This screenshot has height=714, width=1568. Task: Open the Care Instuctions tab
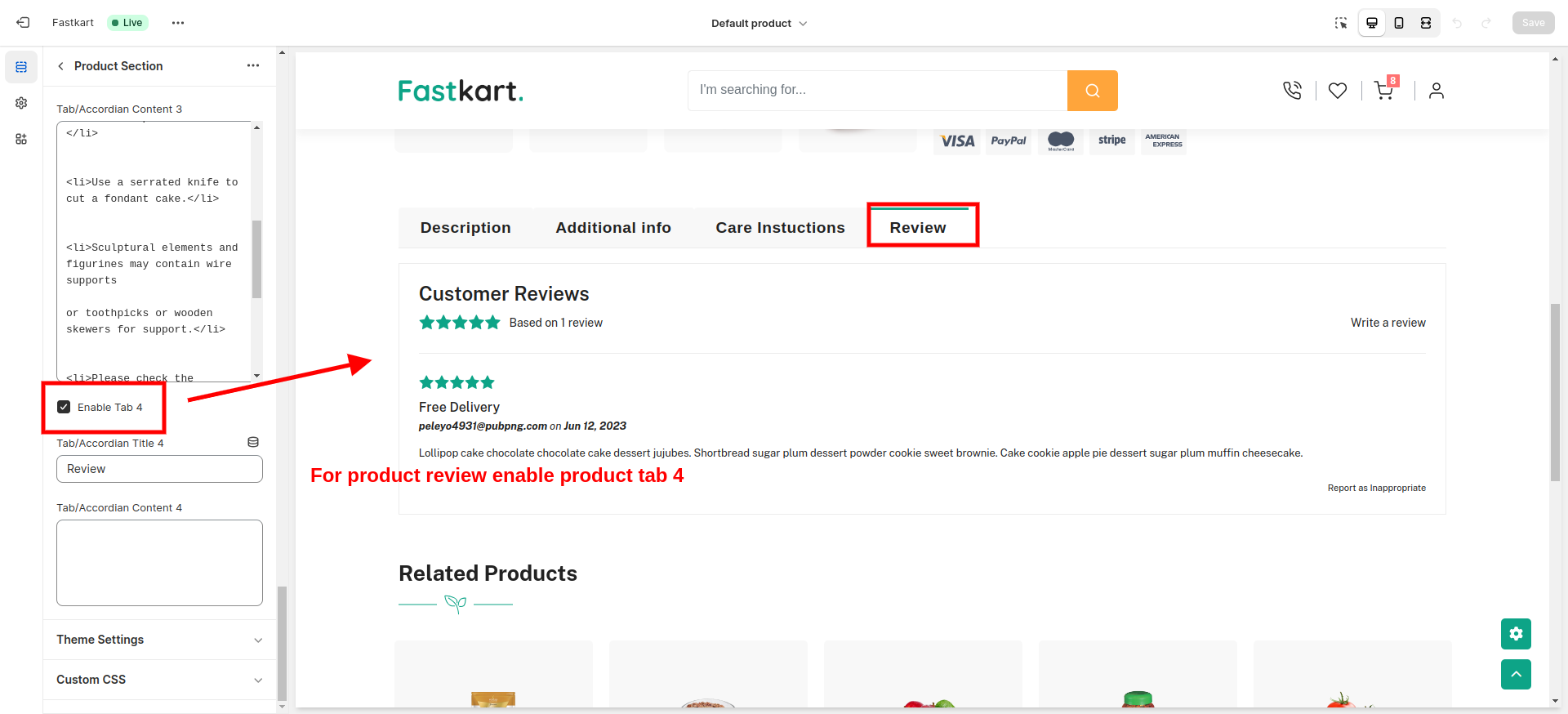(780, 227)
